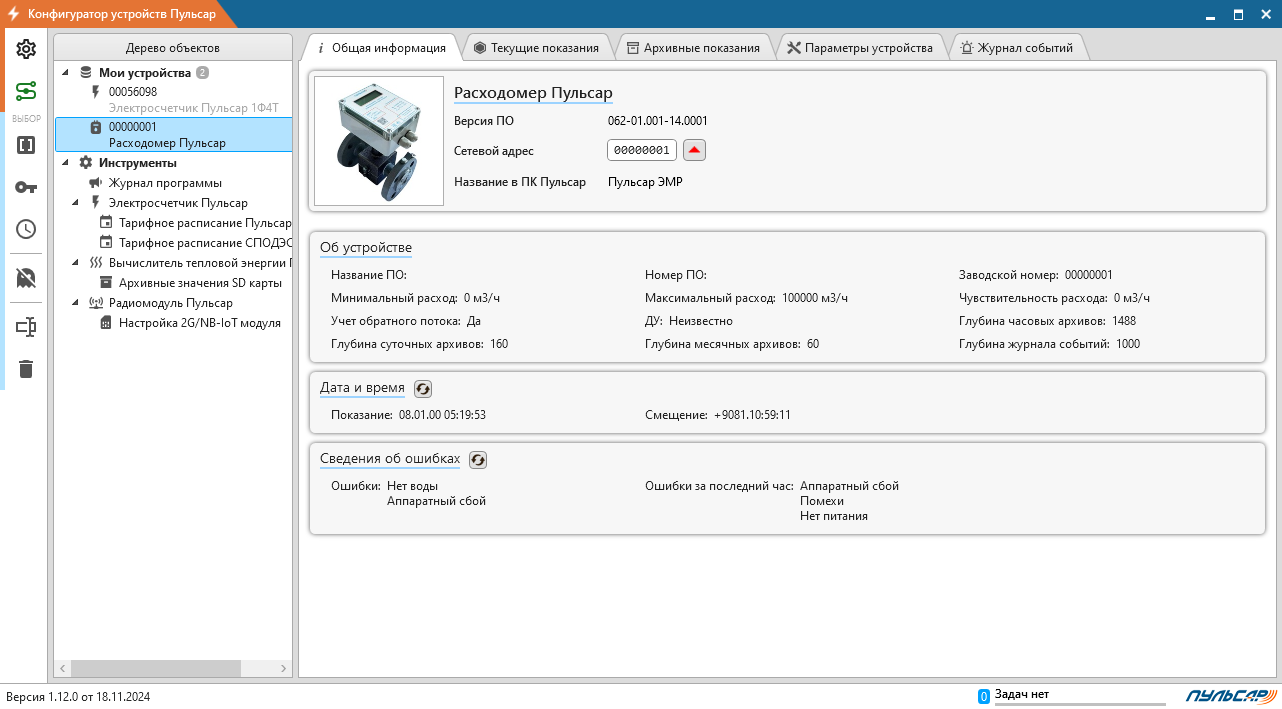
Task: Switch to Архивные показания tab
Action: [x=693, y=47]
